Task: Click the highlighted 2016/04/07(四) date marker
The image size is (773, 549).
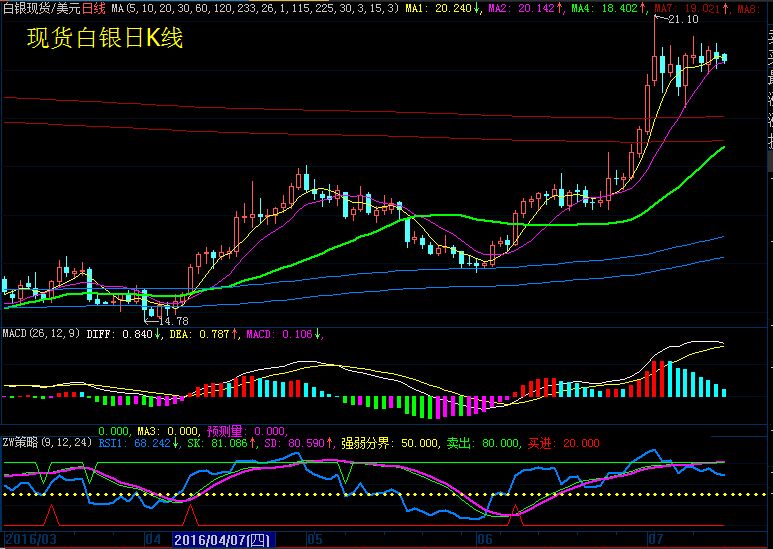Action: click(x=222, y=540)
